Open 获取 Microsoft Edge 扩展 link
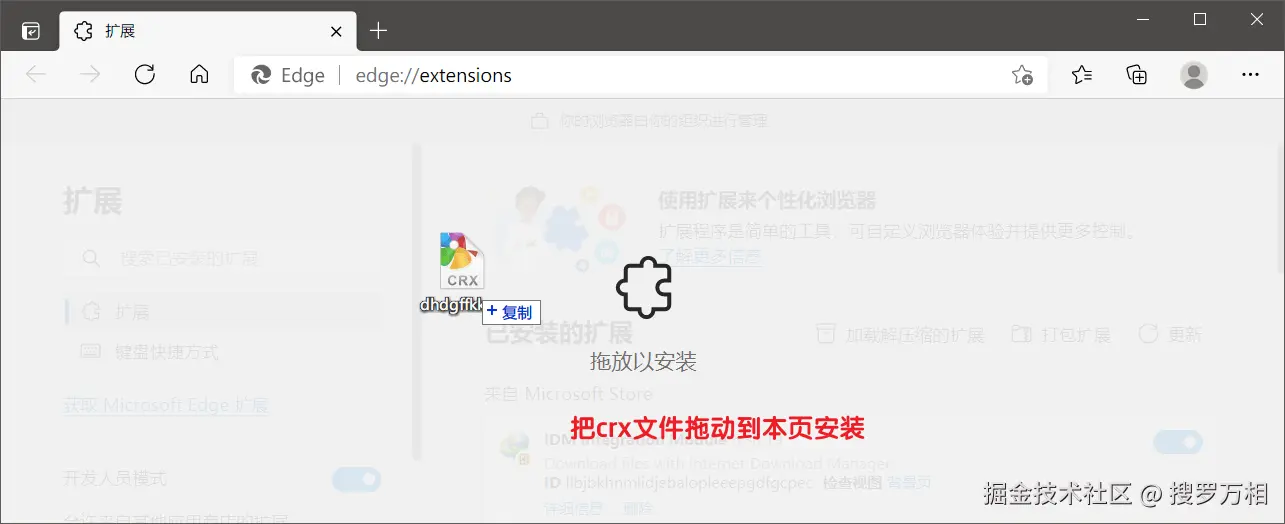The image size is (1285, 524). (166, 405)
